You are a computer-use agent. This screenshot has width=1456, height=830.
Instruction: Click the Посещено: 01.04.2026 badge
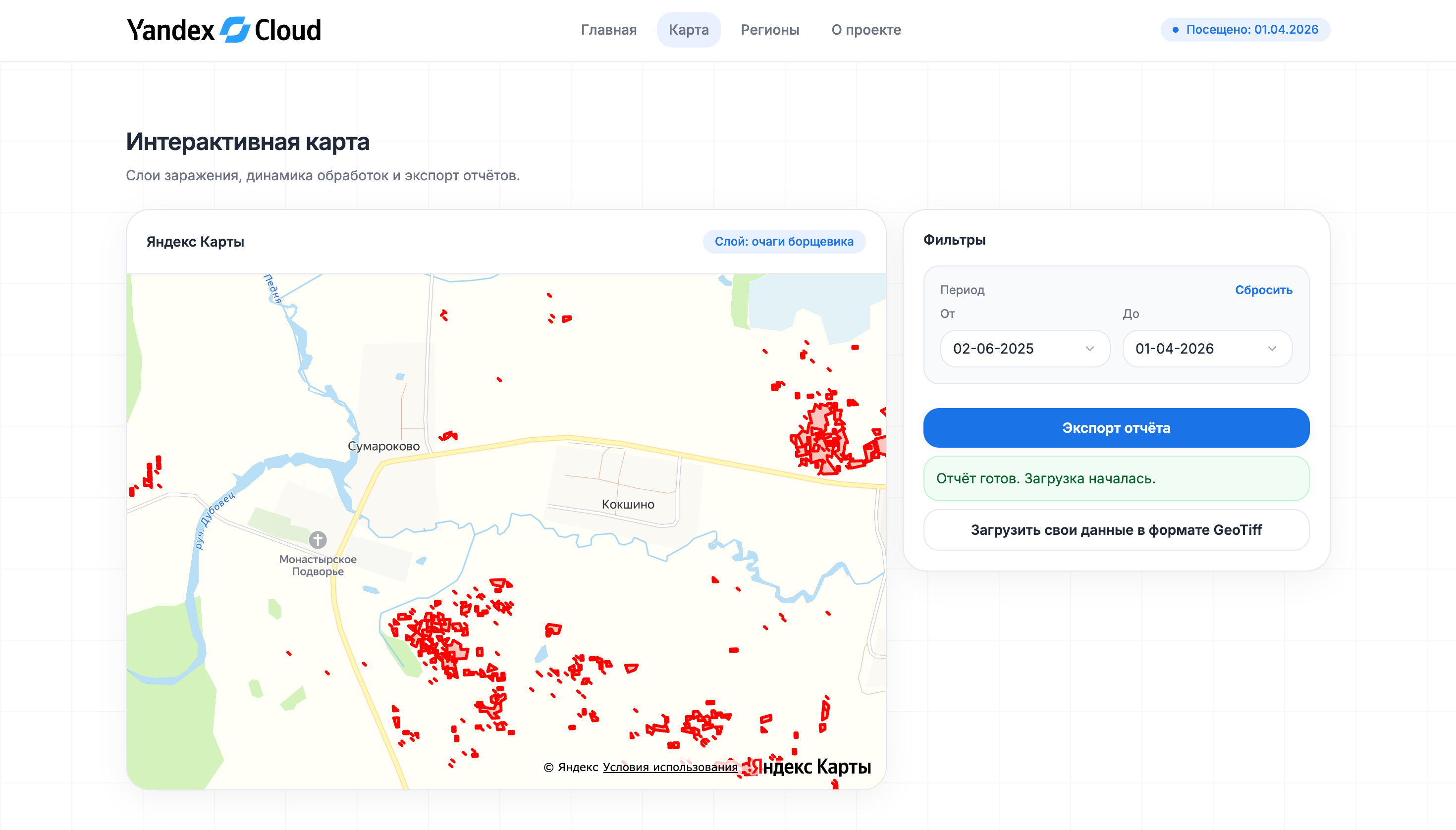(1245, 30)
